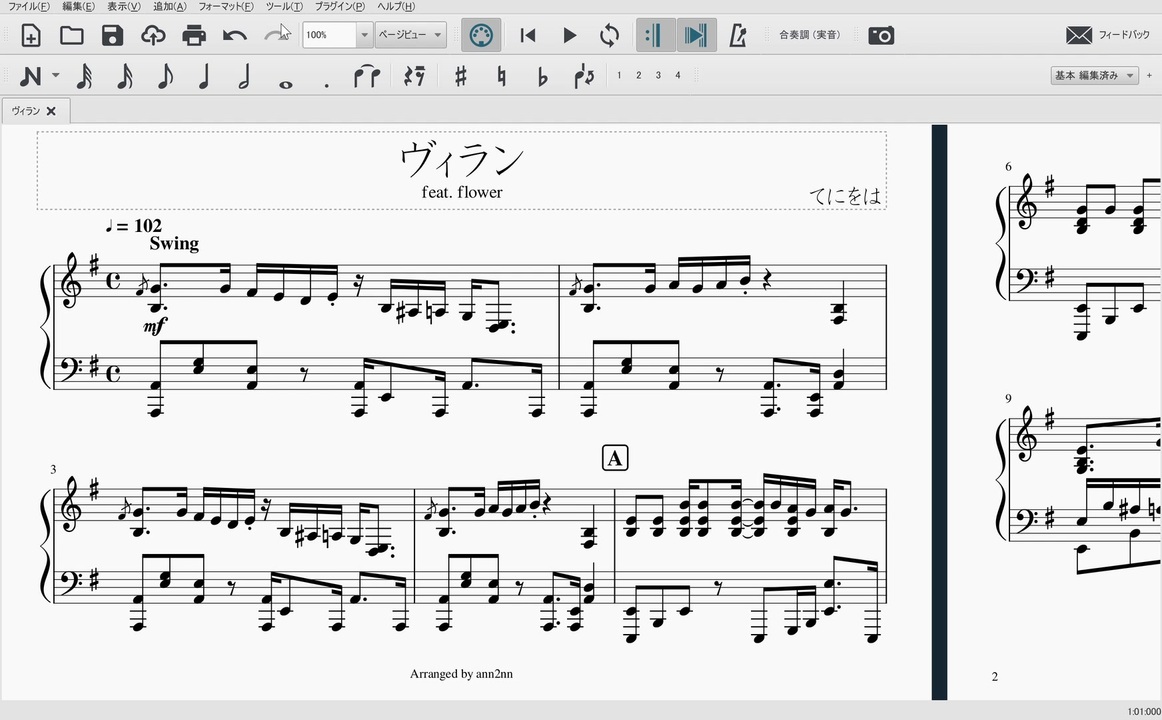Select the composer text てにをは
The height and width of the screenshot is (720, 1162).
click(x=845, y=196)
